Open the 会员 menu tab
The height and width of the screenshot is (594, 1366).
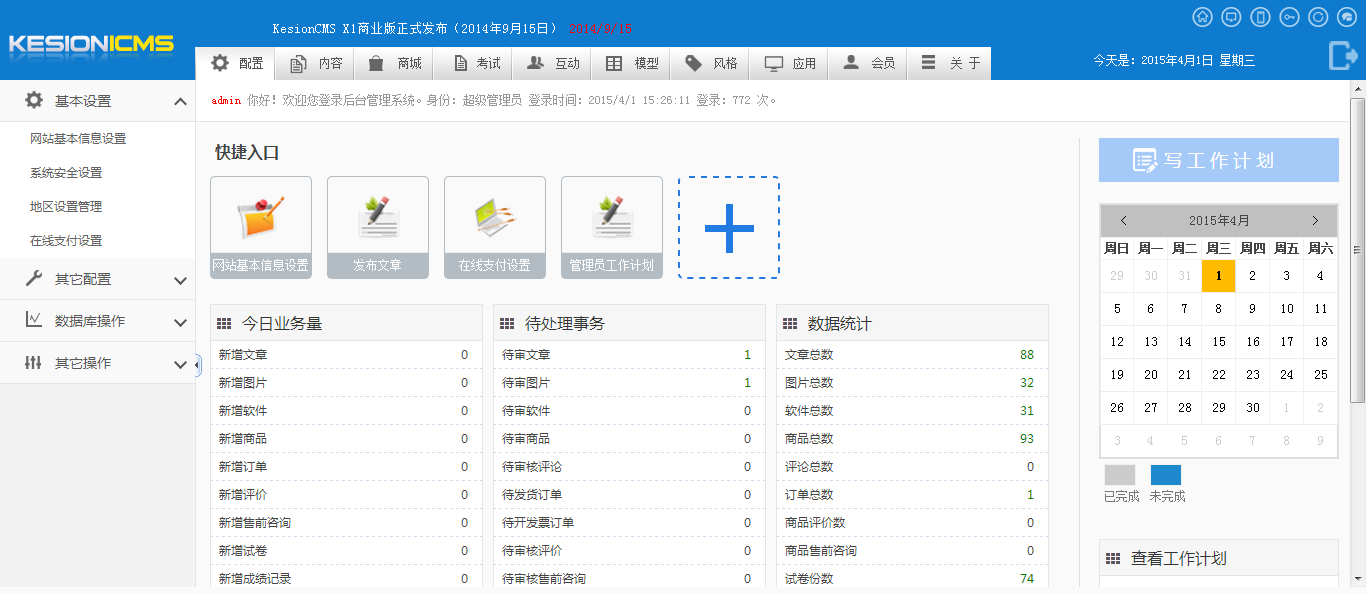pyautogui.click(x=867, y=63)
